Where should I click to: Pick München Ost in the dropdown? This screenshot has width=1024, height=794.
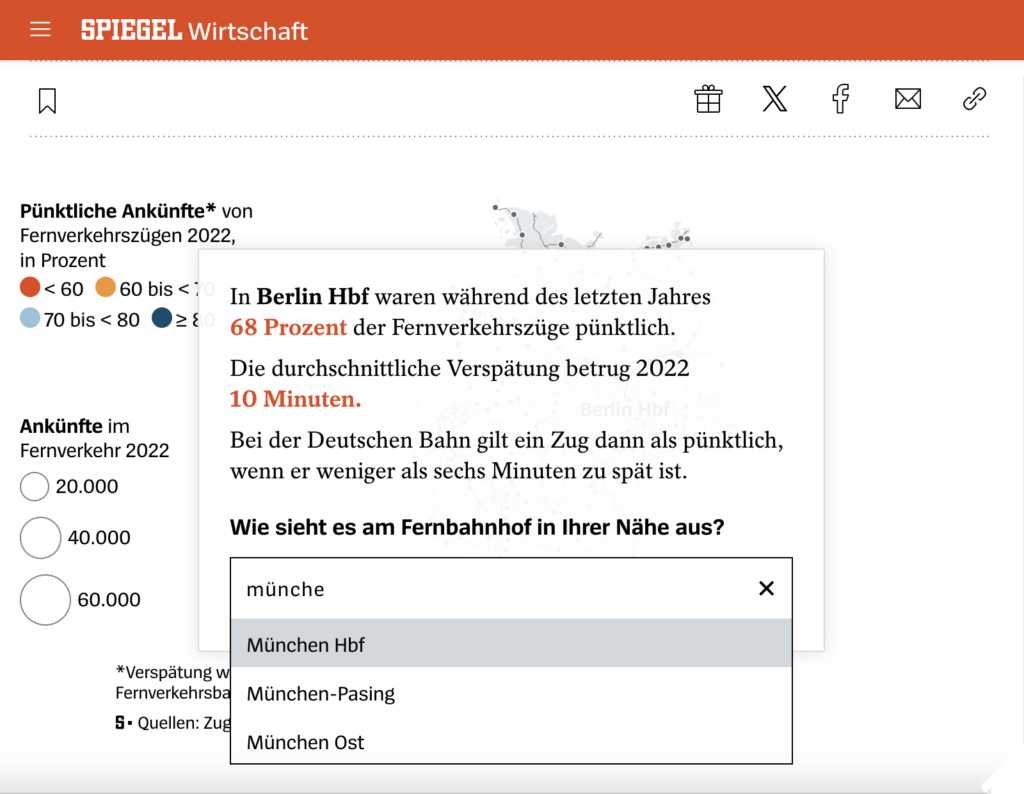coord(511,742)
